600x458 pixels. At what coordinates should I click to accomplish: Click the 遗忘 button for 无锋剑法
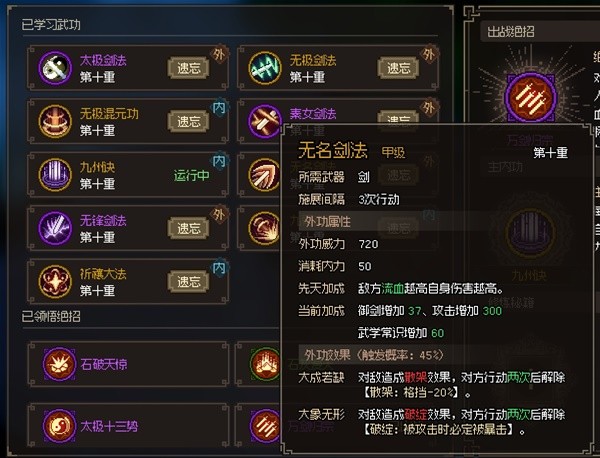point(188,228)
